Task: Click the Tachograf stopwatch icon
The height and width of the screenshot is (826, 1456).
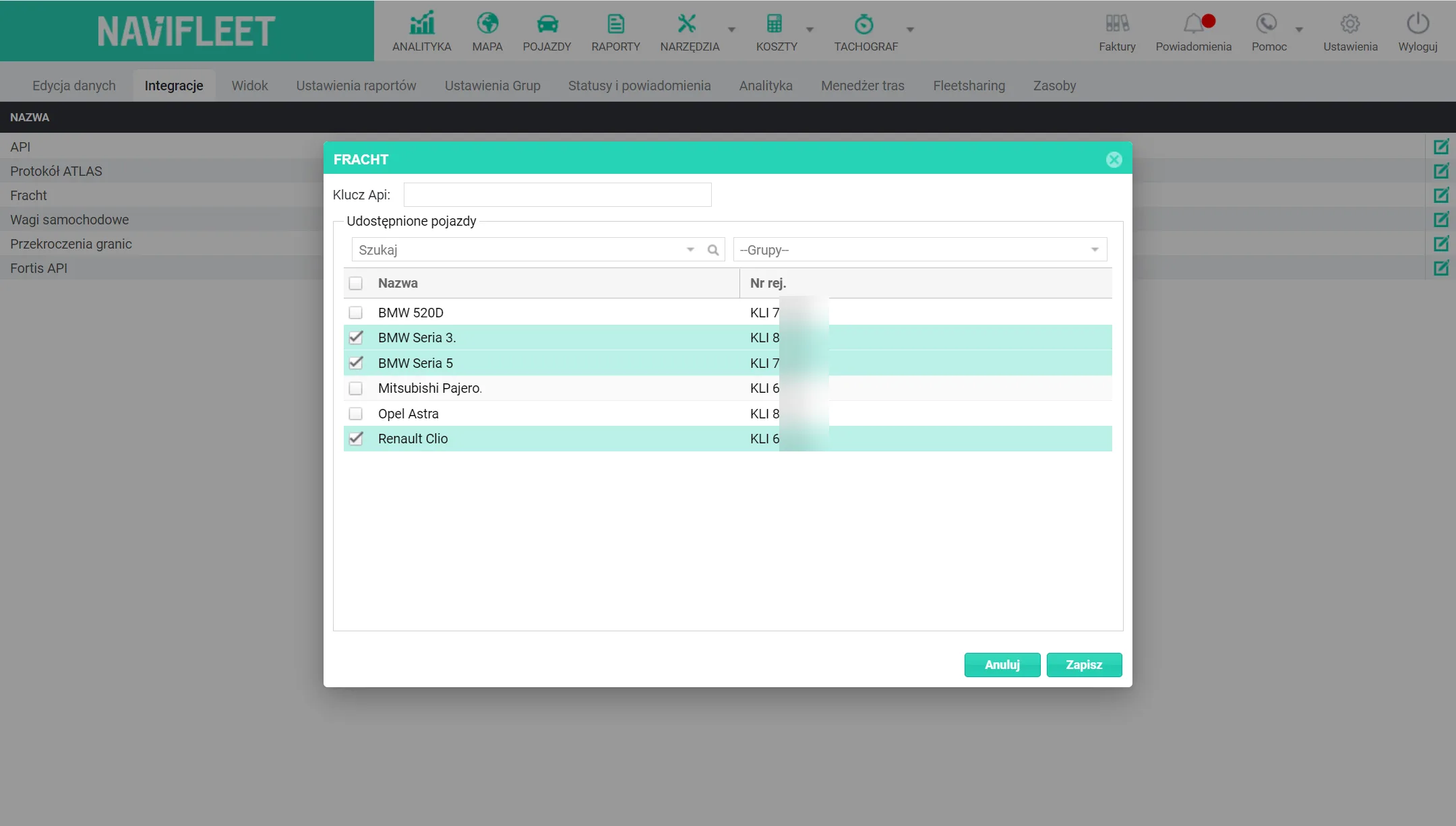Action: coord(864,24)
